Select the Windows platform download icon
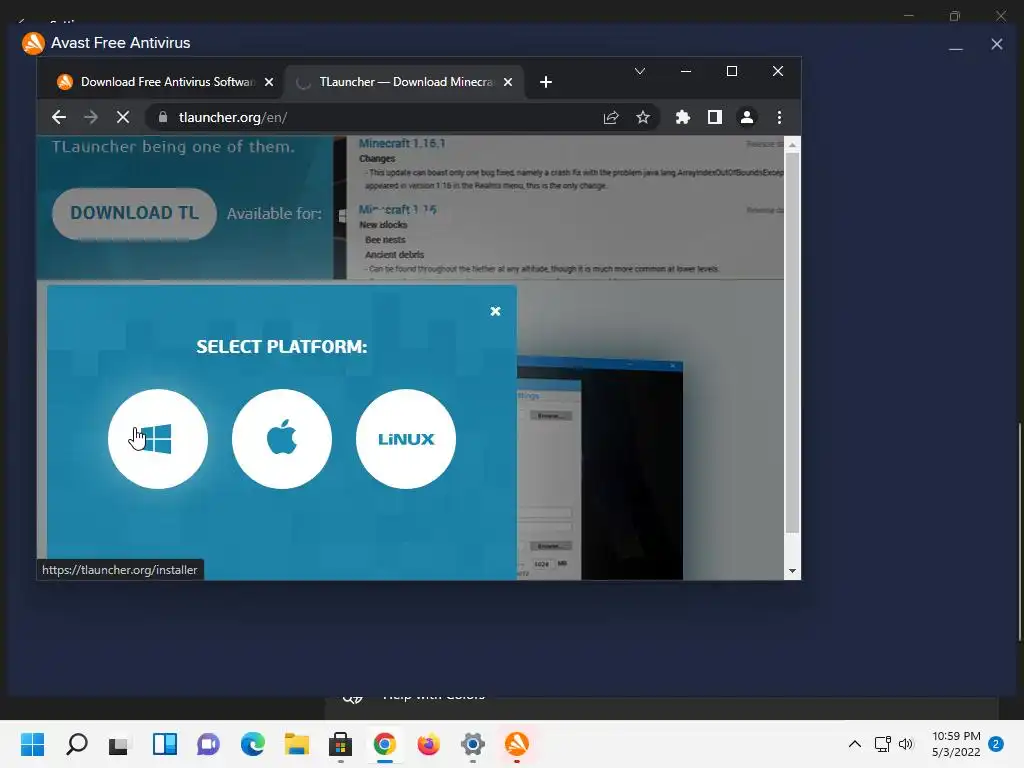 [158, 439]
